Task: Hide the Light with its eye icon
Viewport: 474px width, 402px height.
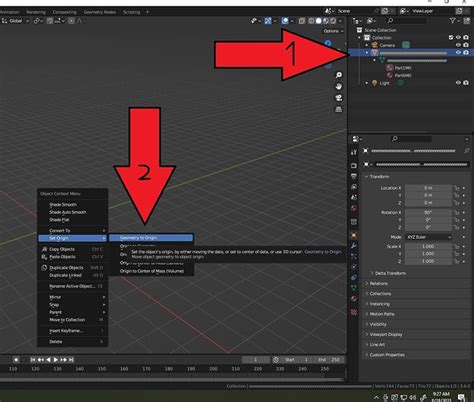Action: coord(458,83)
